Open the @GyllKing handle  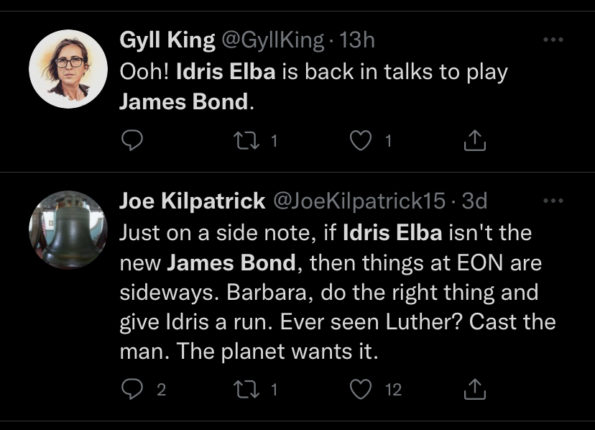pos(272,40)
